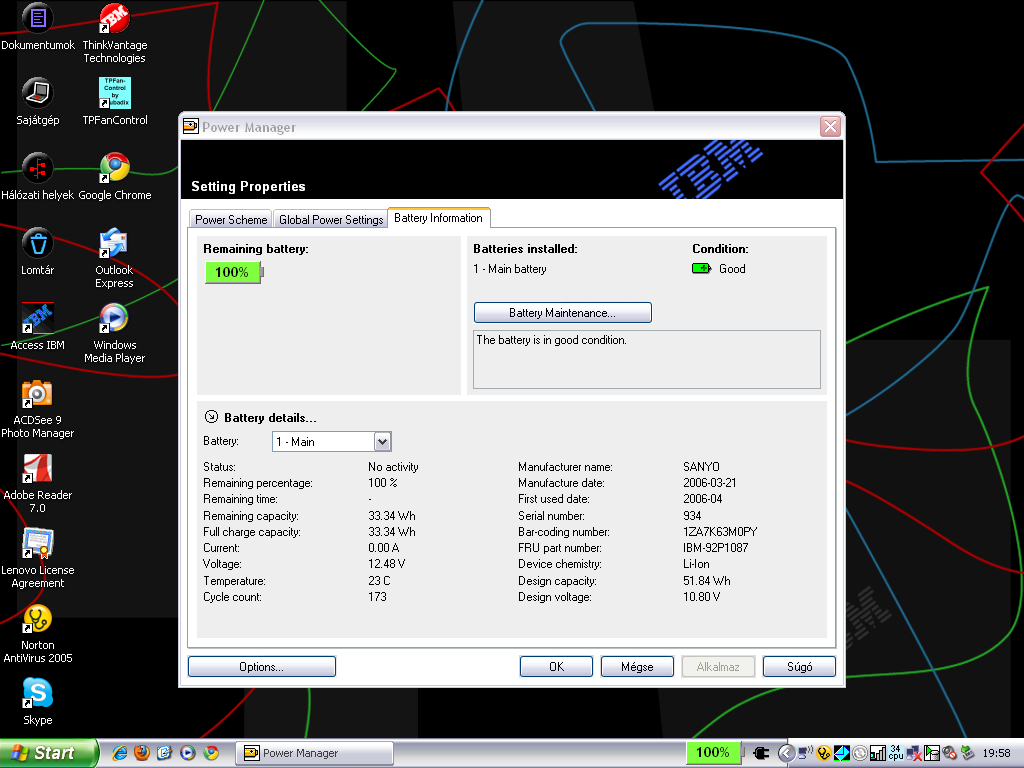Open the Options button
Image resolution: width=1024 pixels, height=768 pixels.
click(261, 667)
